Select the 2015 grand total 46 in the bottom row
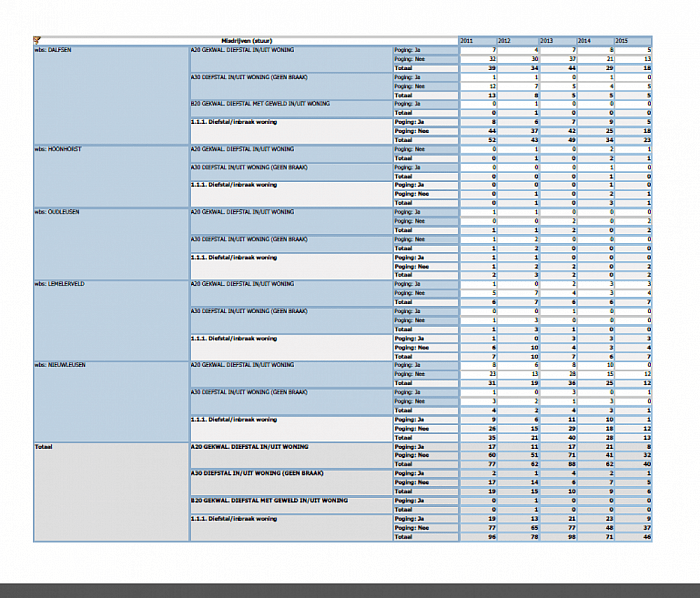The image size is (700, 598). pos(647,537)
